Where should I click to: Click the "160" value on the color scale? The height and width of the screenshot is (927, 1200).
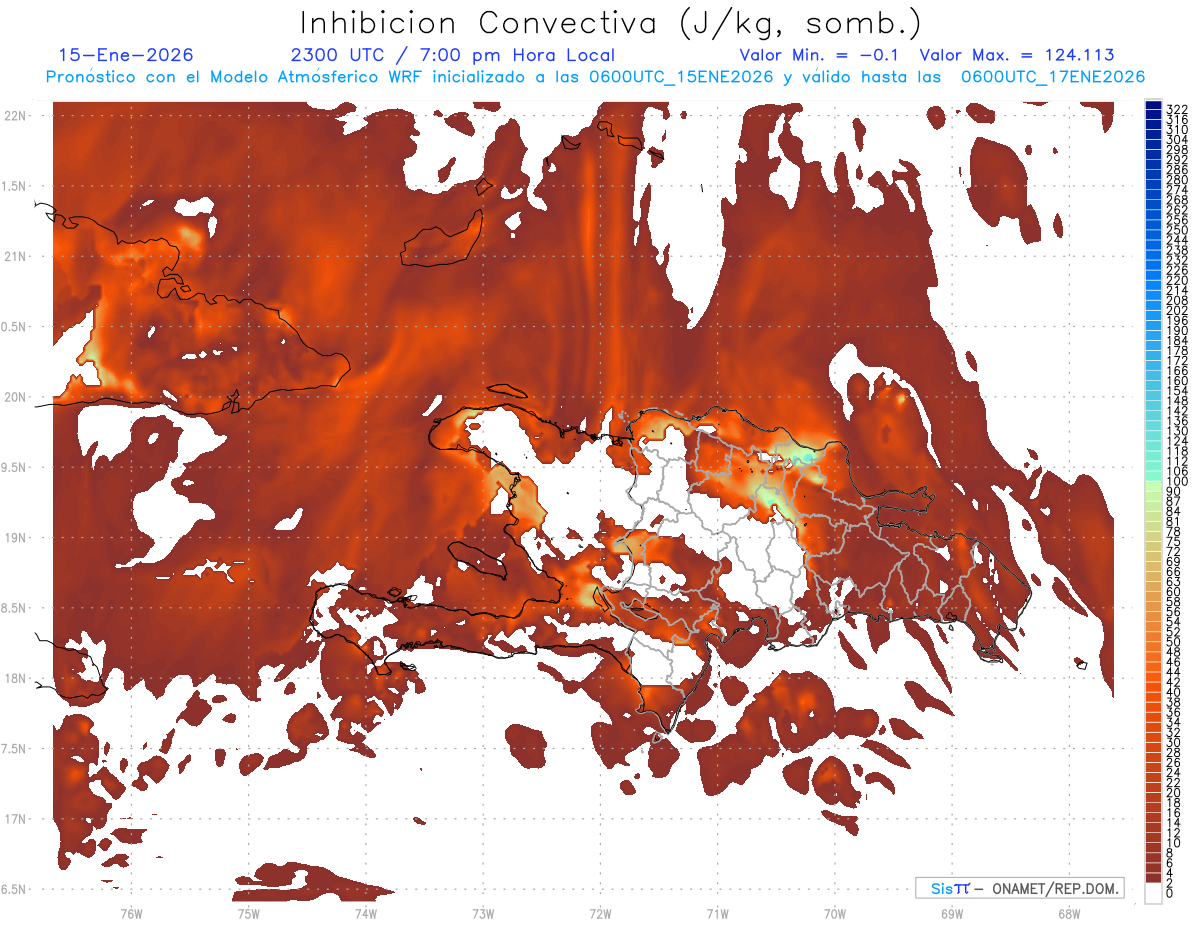[1177, 381]
